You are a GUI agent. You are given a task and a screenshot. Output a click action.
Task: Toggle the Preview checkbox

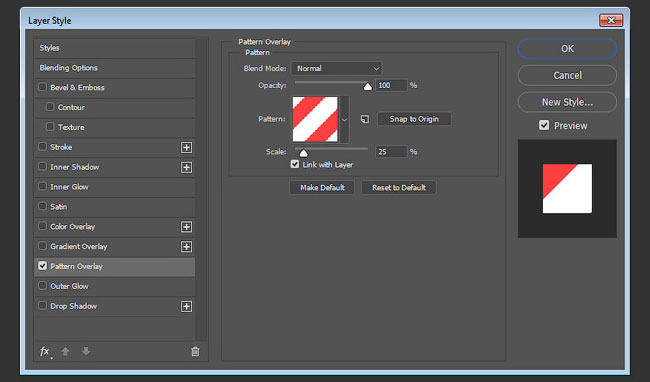544,125
